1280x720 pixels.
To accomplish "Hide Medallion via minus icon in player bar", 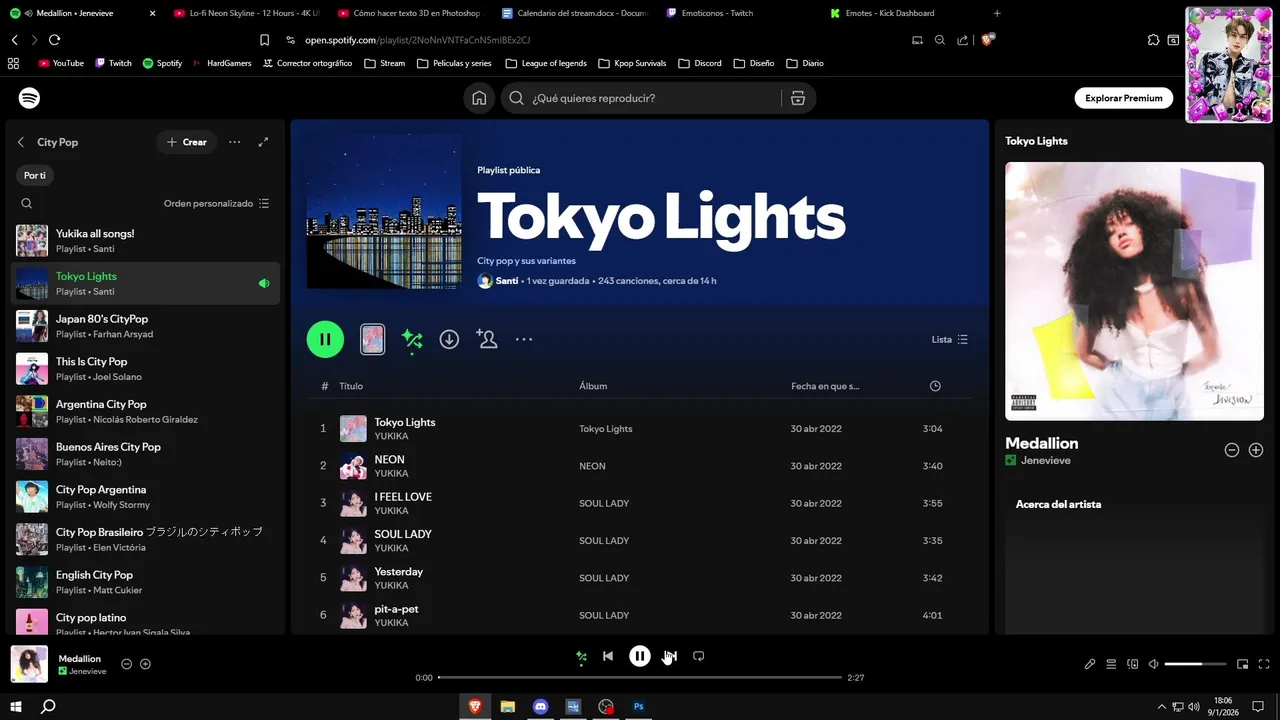I will pos(126,664).
